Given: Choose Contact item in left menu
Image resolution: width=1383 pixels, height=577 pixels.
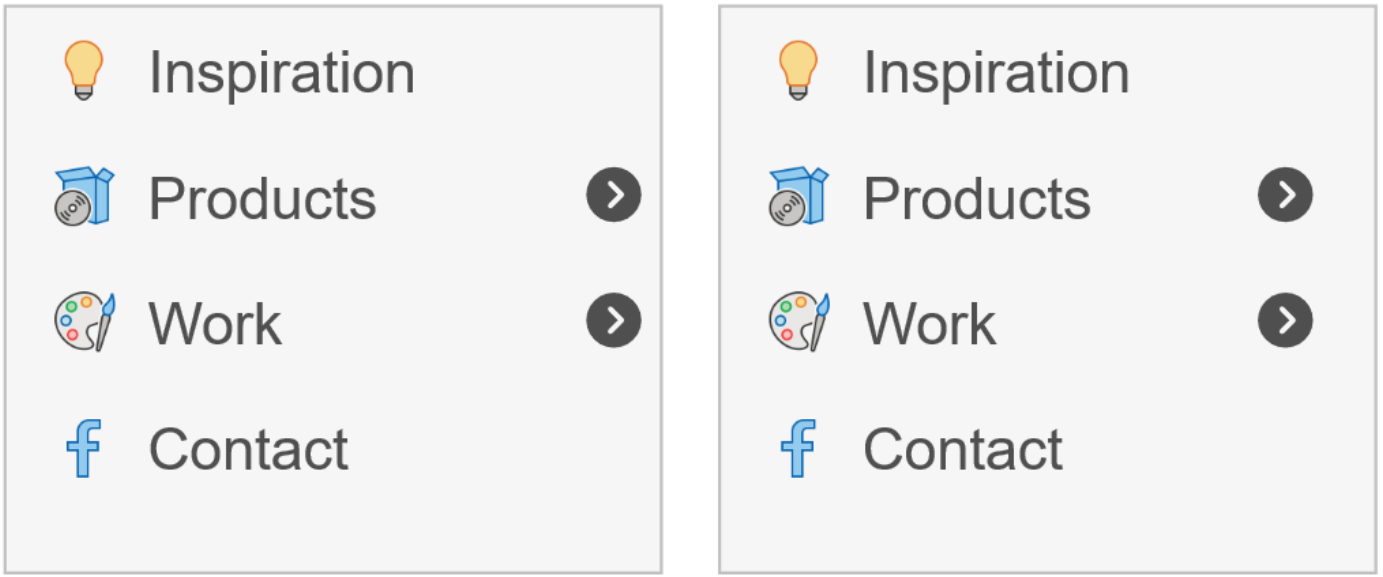Looking at the screenshot, I should click(248, 449).
